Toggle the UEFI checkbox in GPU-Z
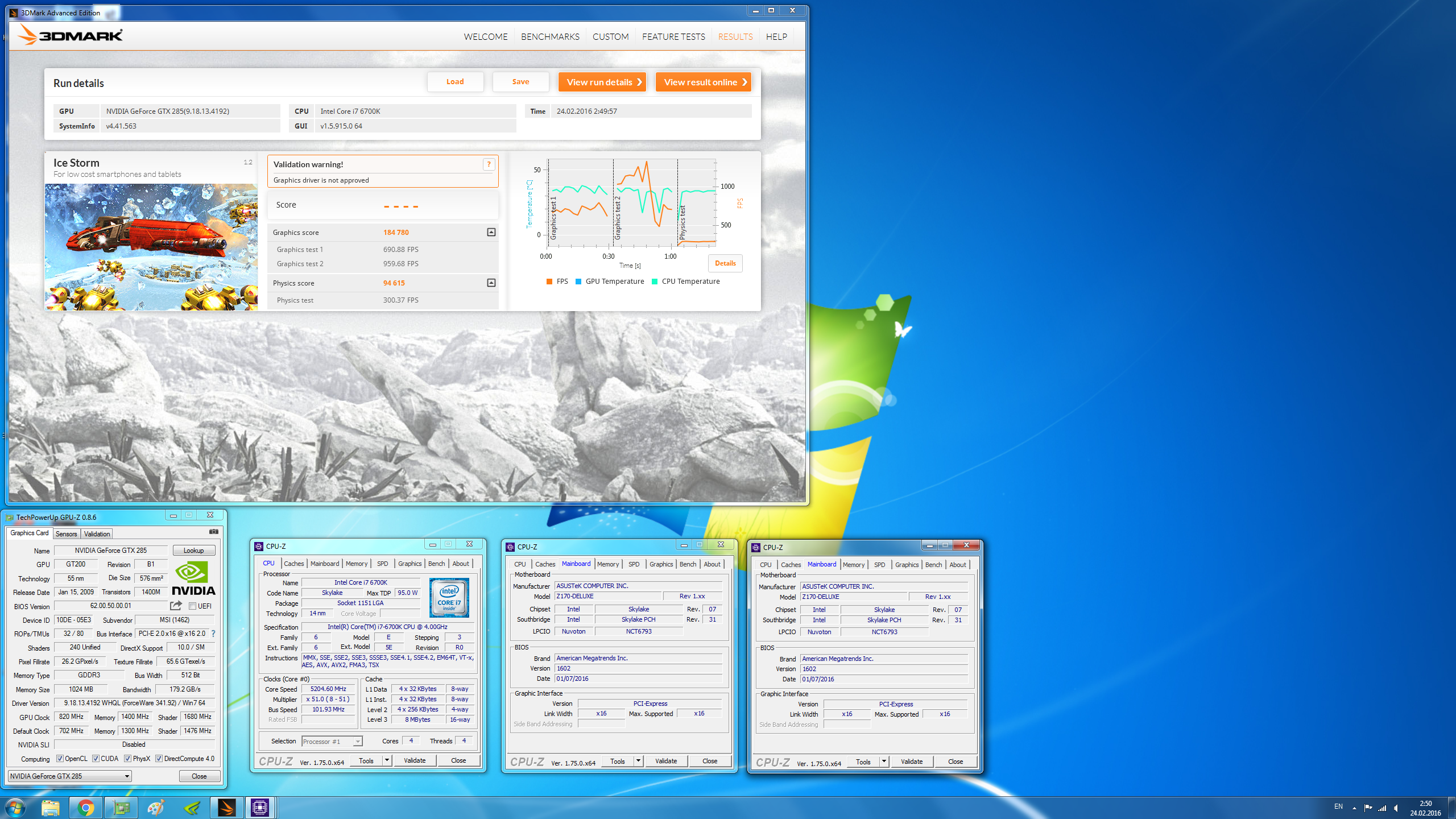Screen dimensions: 1456x819 point(192,606)
